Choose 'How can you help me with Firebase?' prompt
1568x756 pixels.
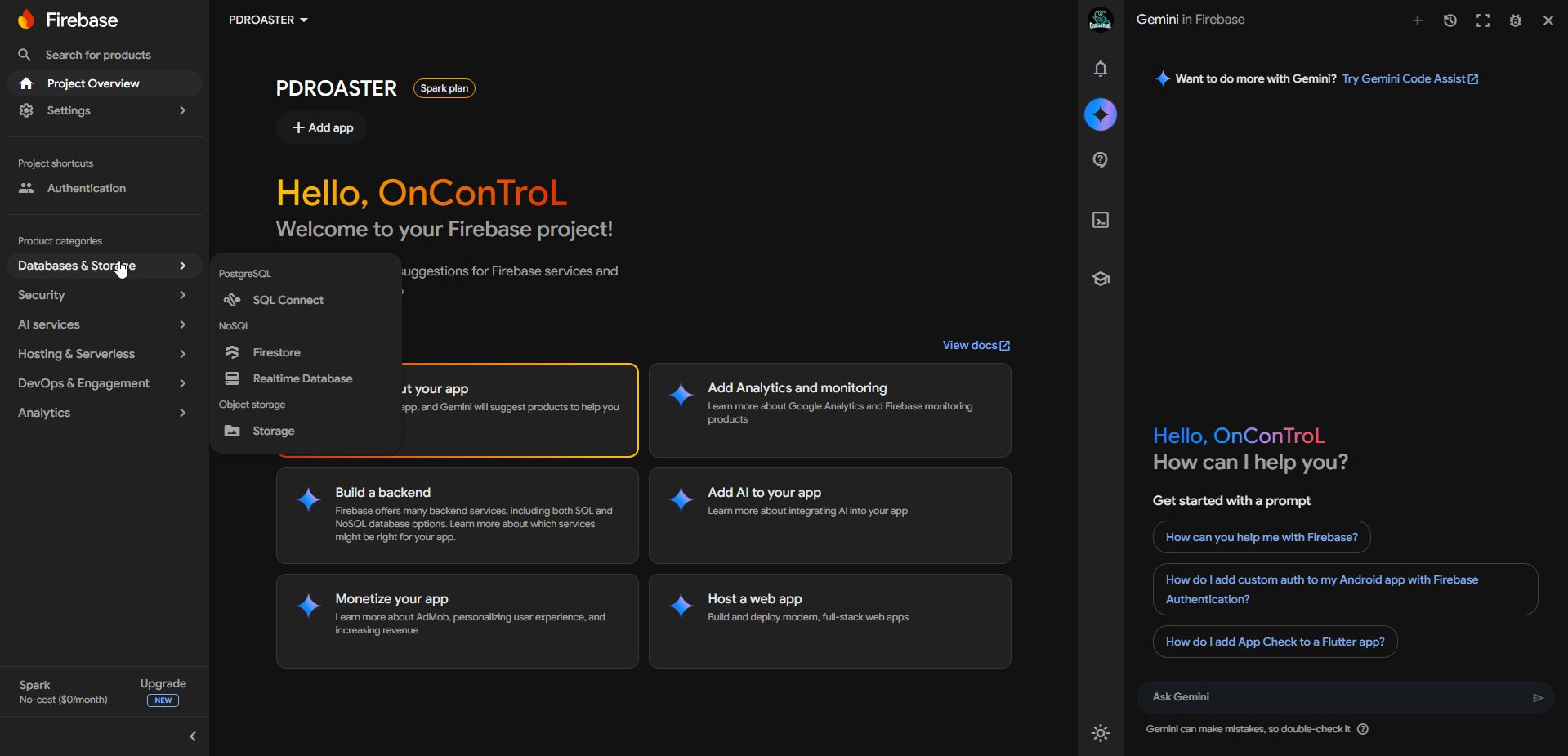point(1262,537)
